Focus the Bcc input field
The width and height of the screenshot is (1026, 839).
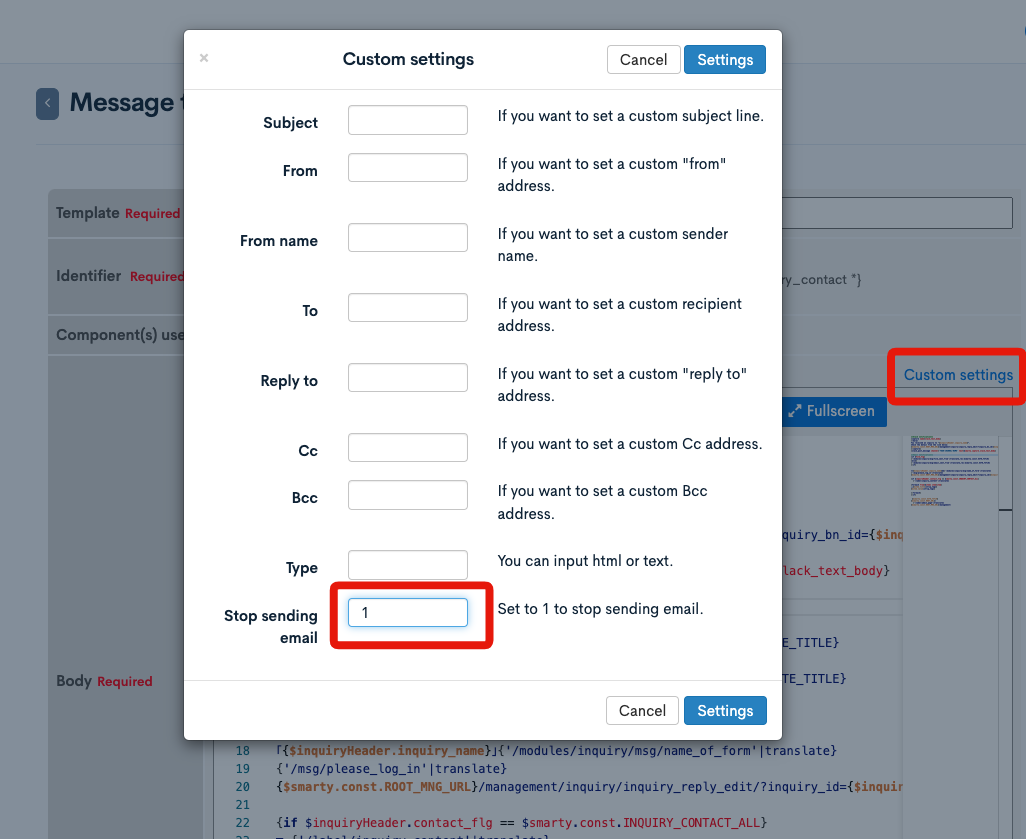[x=407, y=494]
